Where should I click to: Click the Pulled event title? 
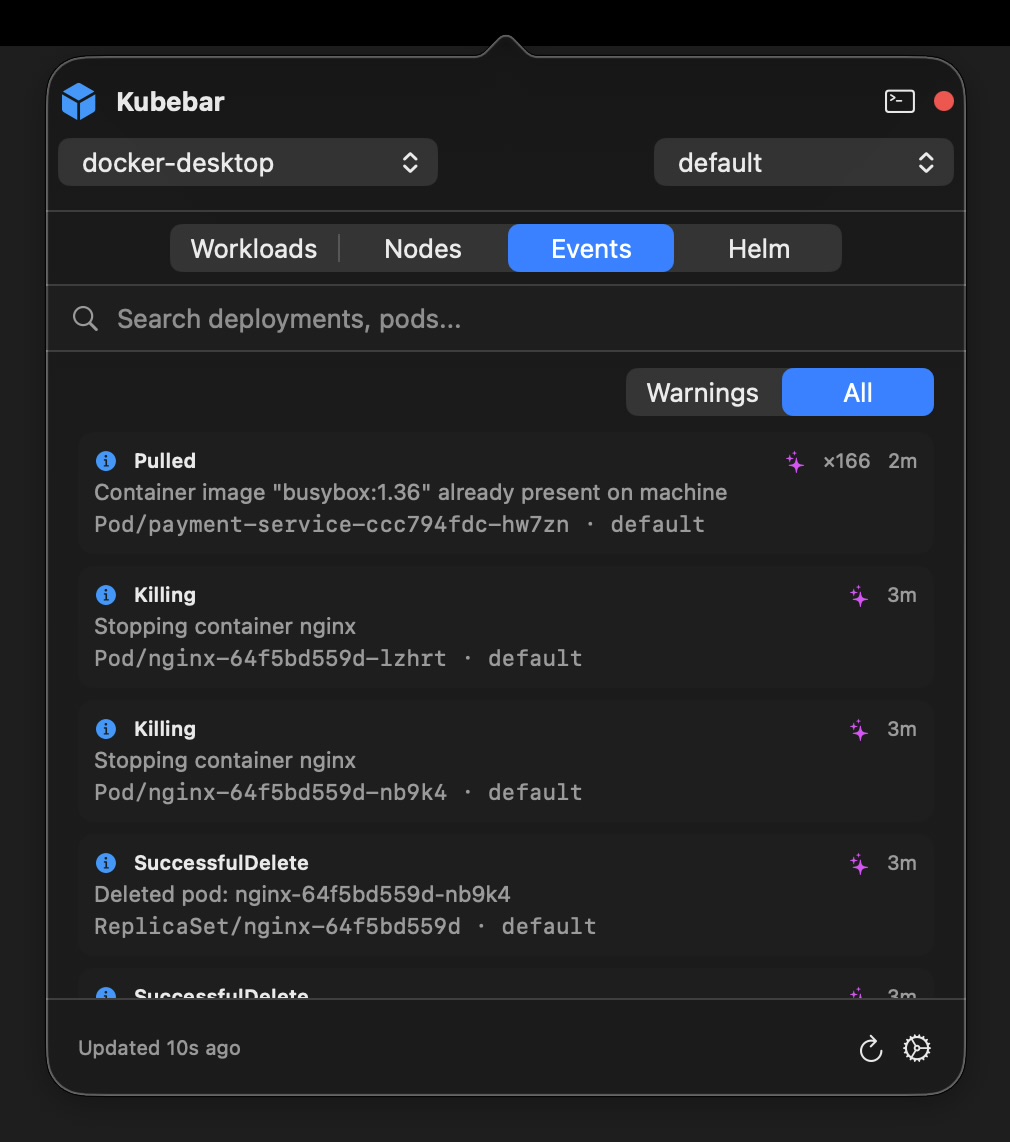point(165,461)
